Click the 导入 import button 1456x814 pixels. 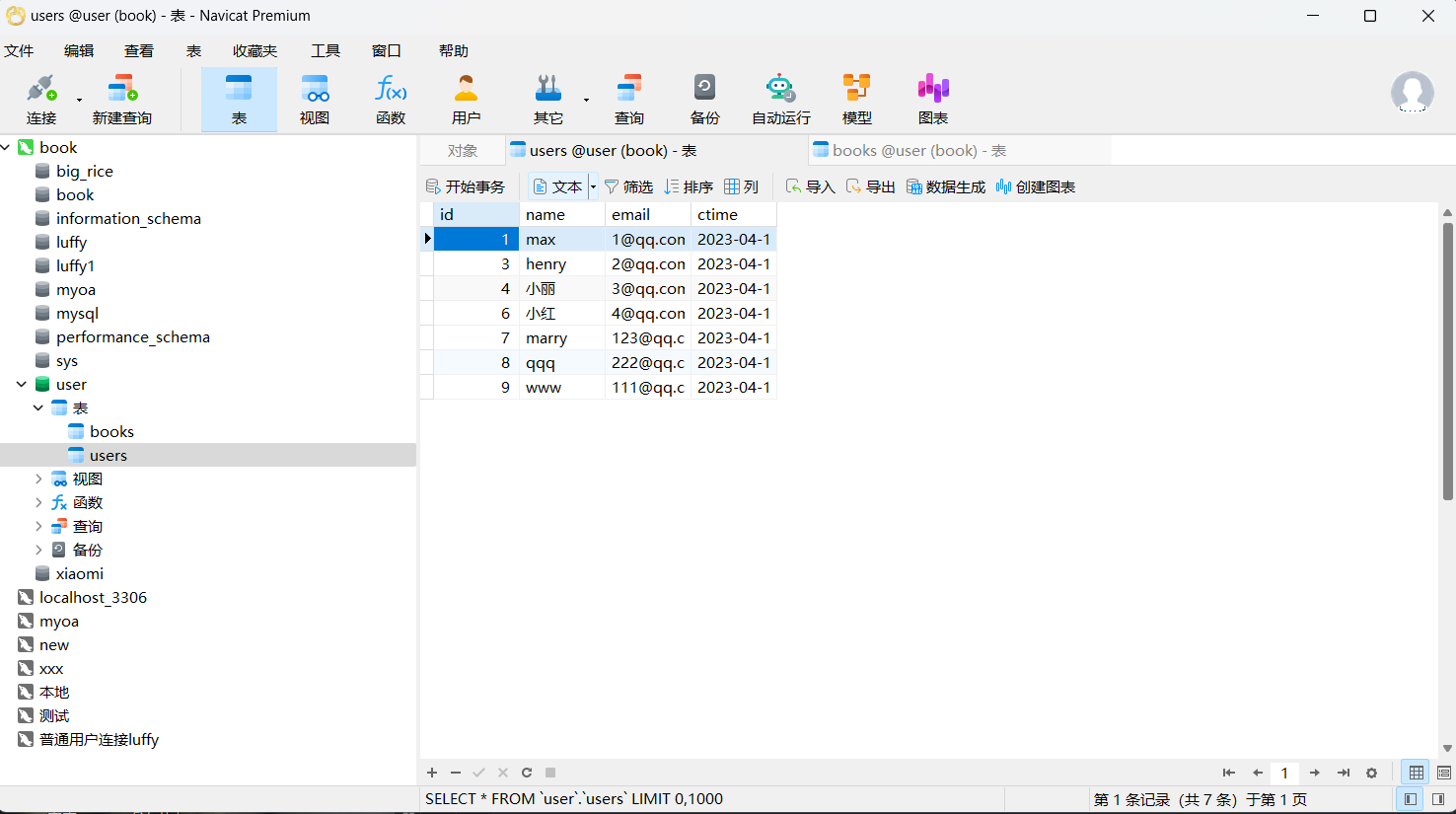[810, 186]
